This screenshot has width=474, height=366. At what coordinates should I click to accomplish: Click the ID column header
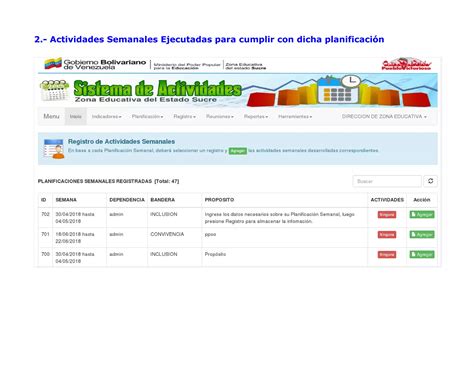44,200
